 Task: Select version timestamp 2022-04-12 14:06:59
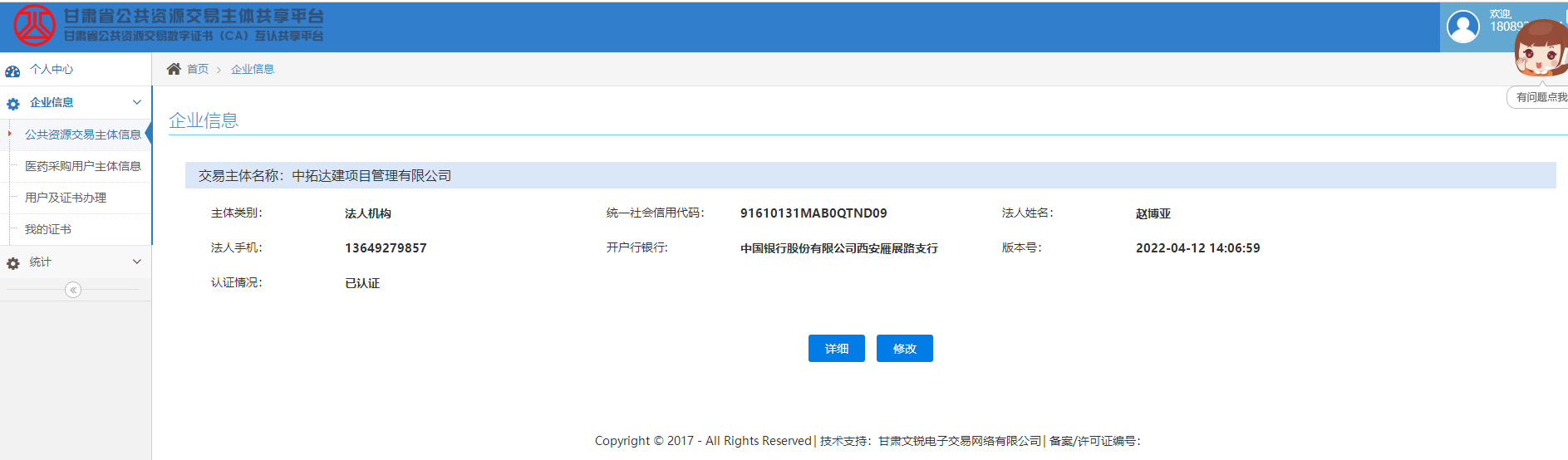click(x=1198, y=248)
